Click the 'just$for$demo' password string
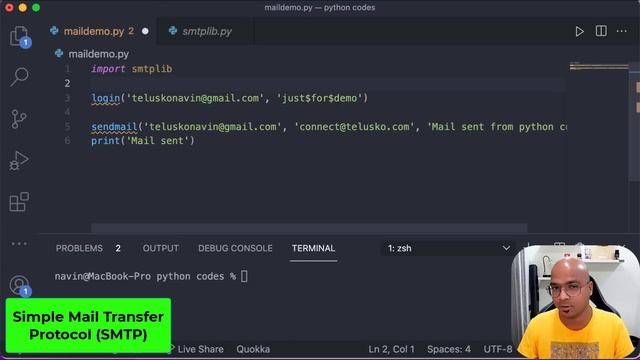Screen dimensions: 640x360 coord(320,98)
